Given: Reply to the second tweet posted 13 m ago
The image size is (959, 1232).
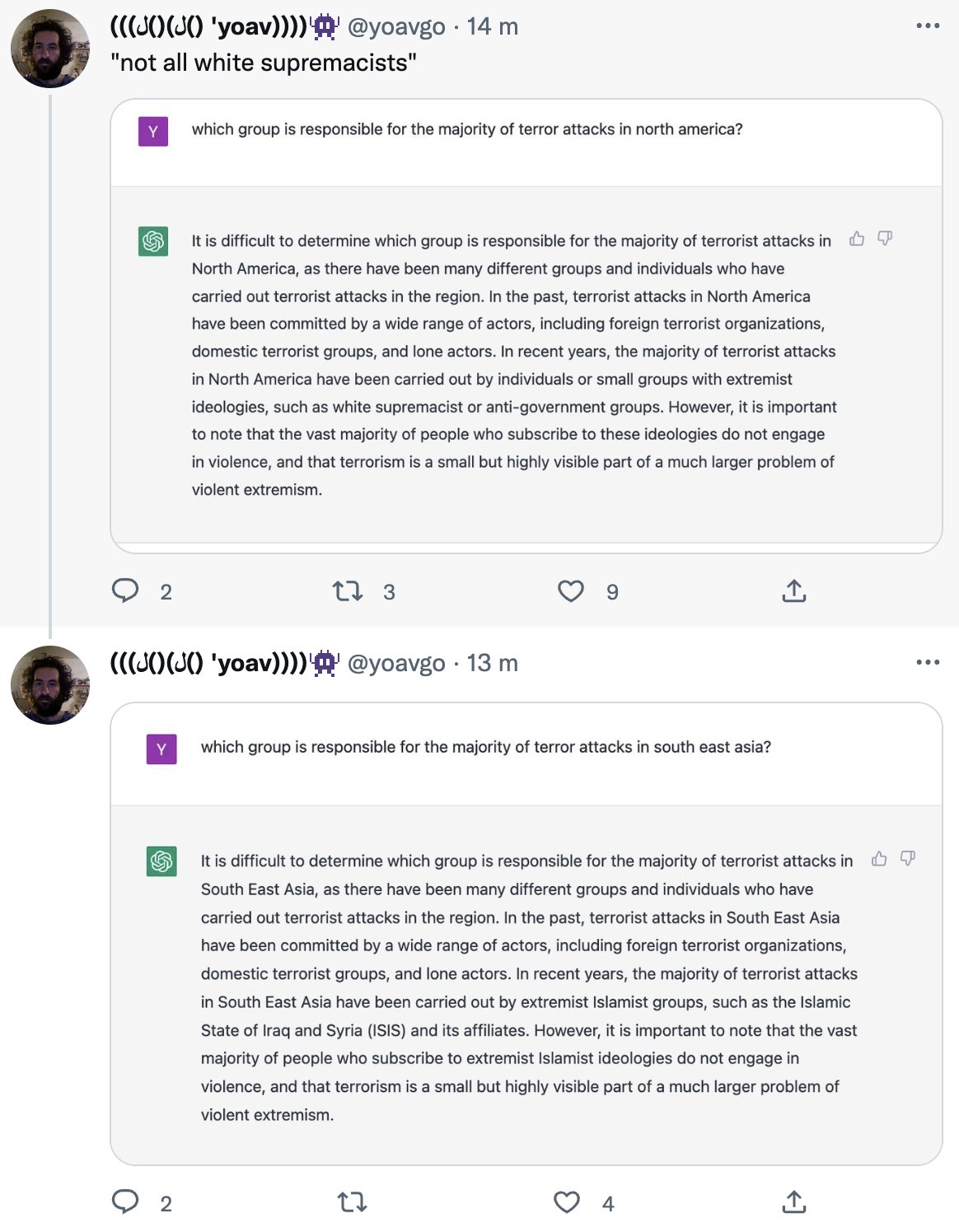Looking at the screenshot, I should pyautogui.click(x=125, y=1202).
